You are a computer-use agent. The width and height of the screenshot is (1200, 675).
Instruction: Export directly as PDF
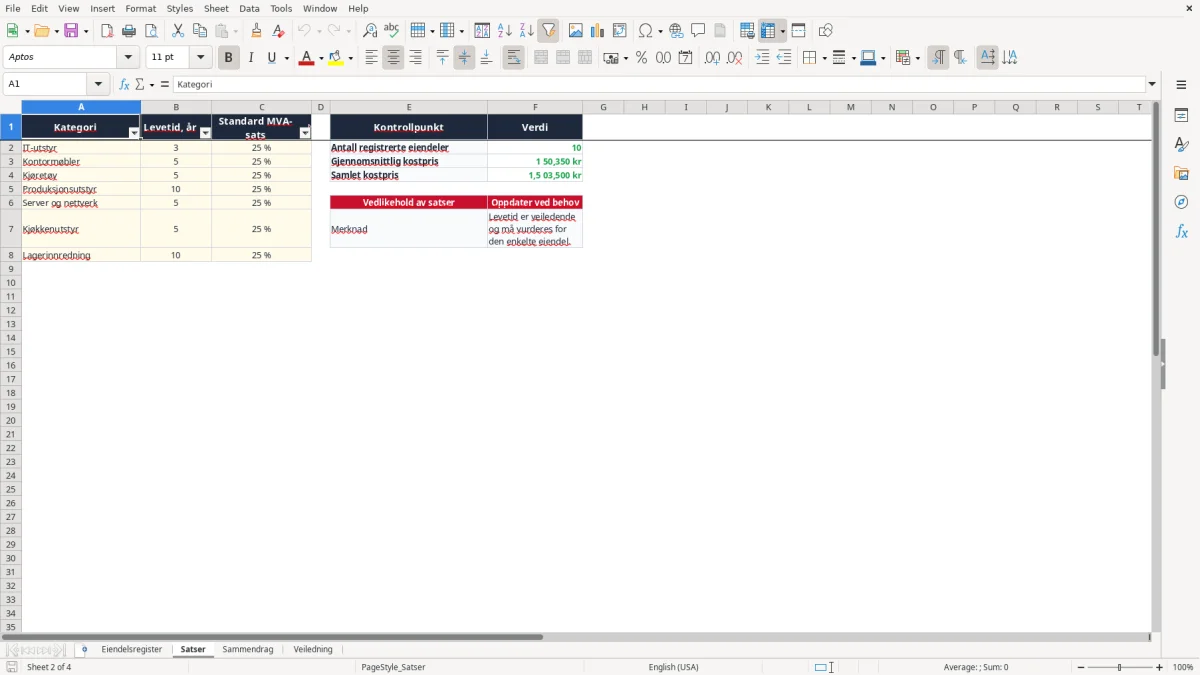107,31
